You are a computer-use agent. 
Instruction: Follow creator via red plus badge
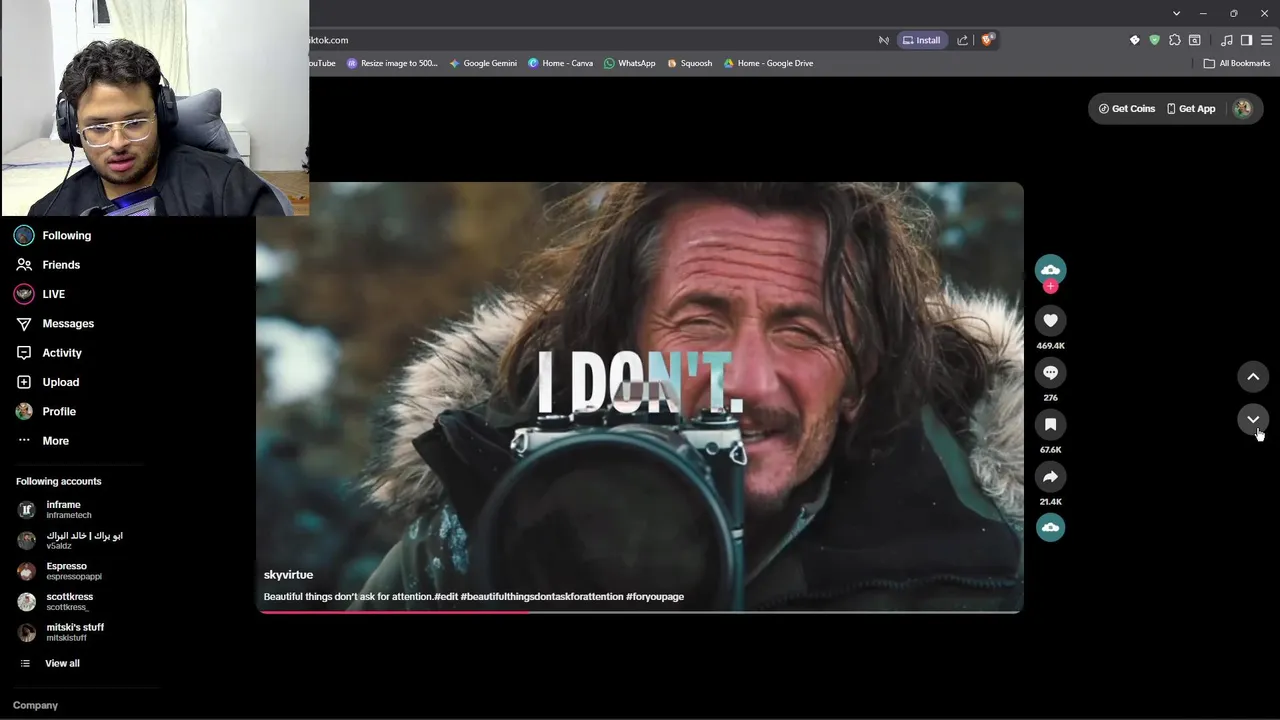[x=1050, y=287]
